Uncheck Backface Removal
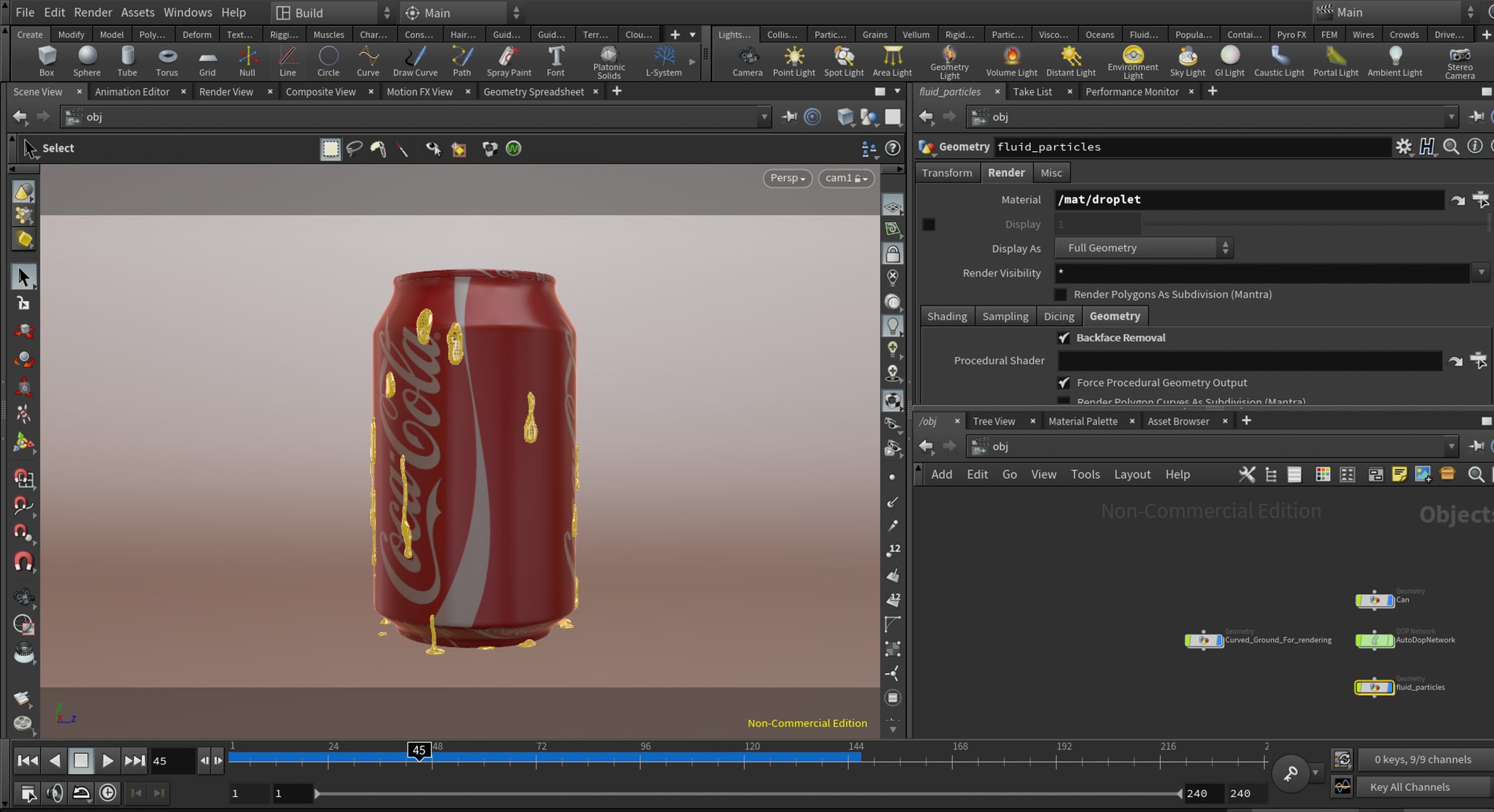The width and height of the screenshot is (1494, 812). coord(1064,338)
